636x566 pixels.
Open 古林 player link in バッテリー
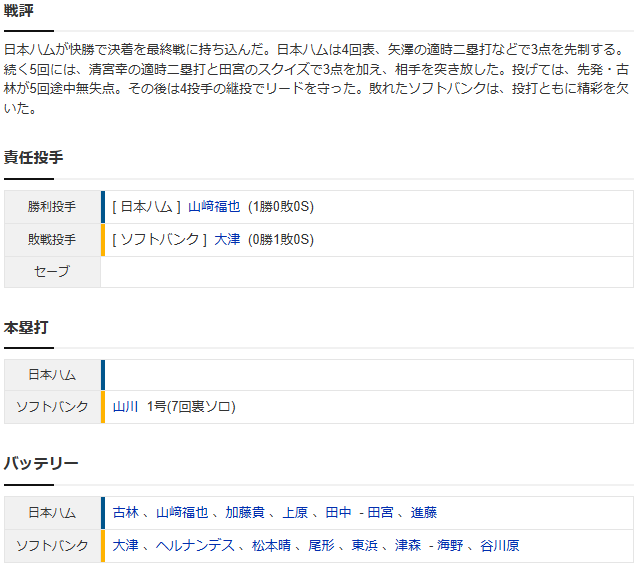coord(125,512)
